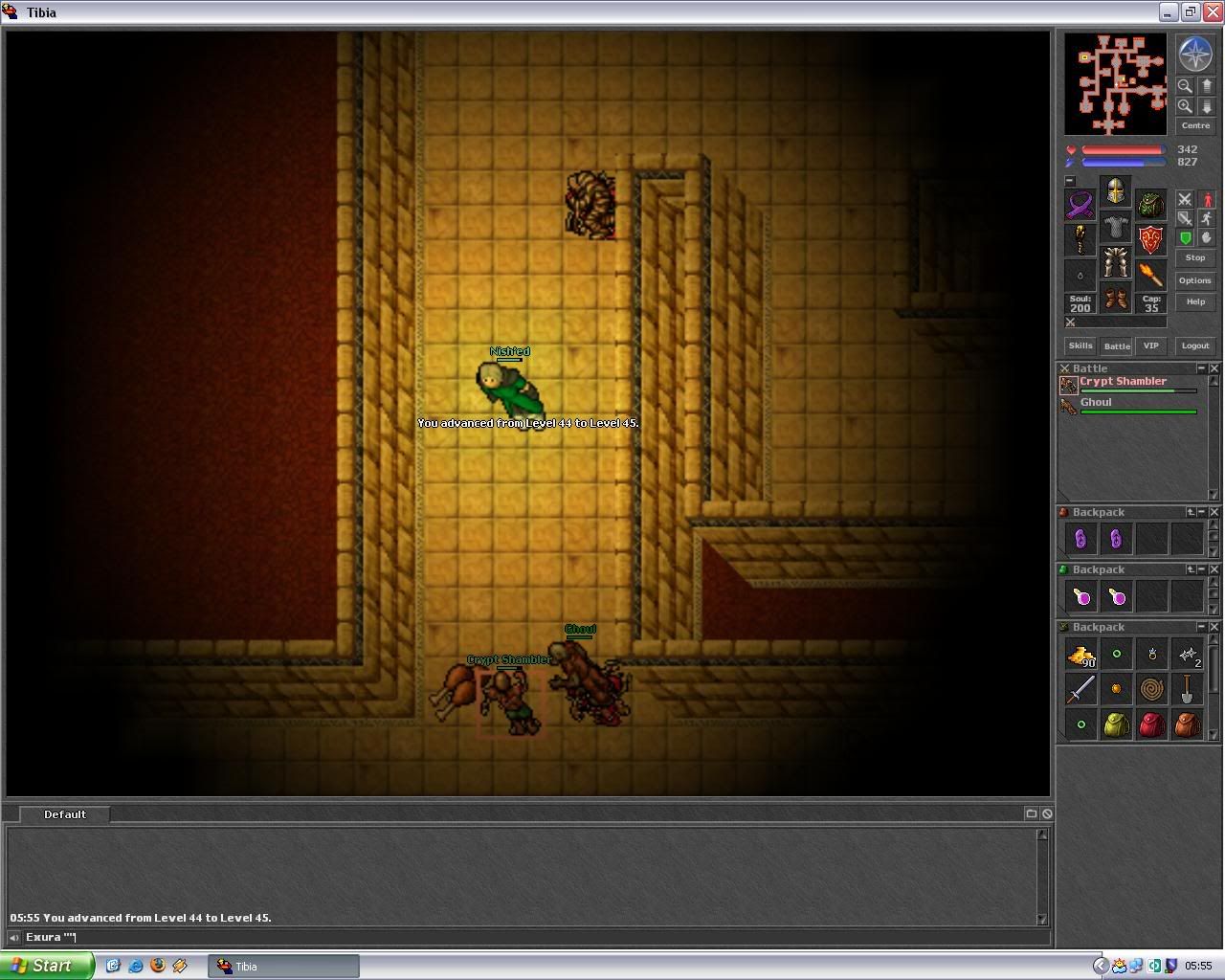
Task: Select the chain armor in body slot
Action: (x=1115, y=227)
